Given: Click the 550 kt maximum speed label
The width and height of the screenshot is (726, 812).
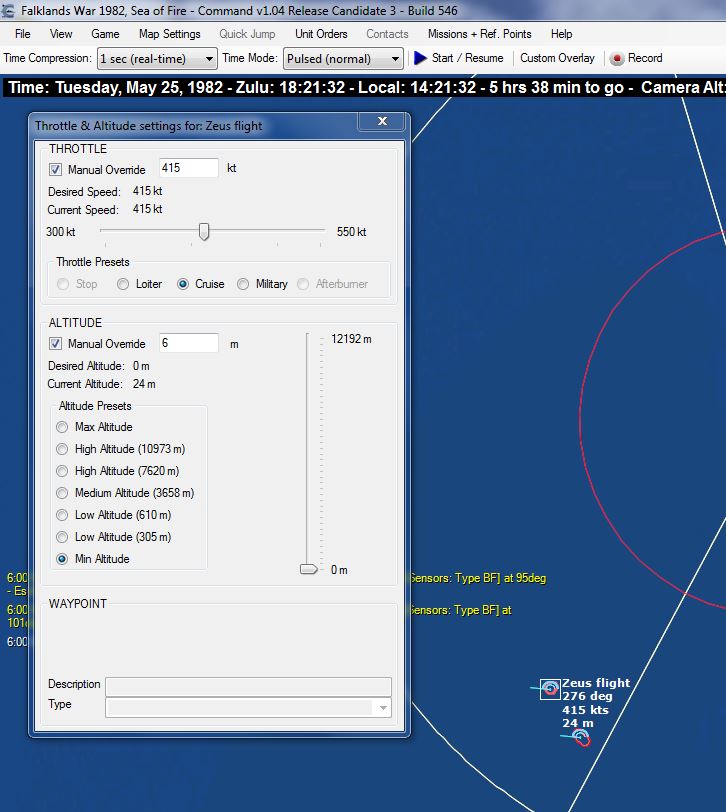Looking at the screenshot, I should pos(351,232).
